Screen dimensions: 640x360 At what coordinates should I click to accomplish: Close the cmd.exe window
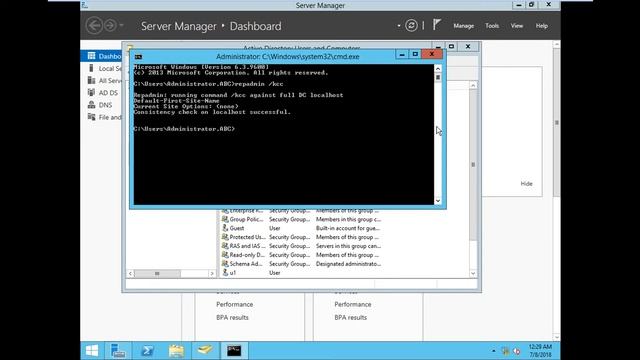click(x=432, y=54)
